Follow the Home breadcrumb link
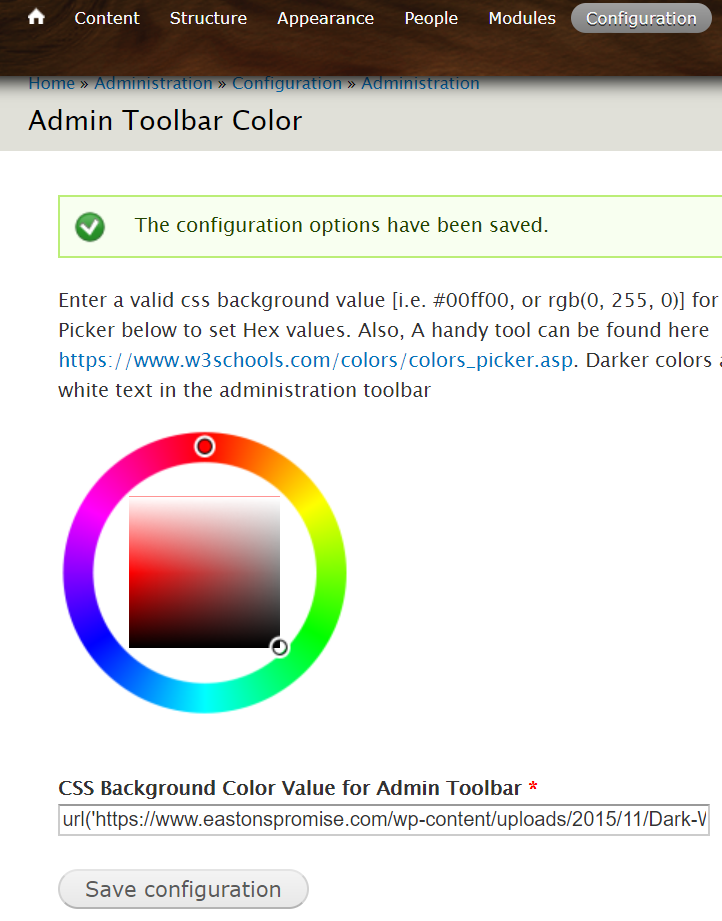 pos(51,83)
